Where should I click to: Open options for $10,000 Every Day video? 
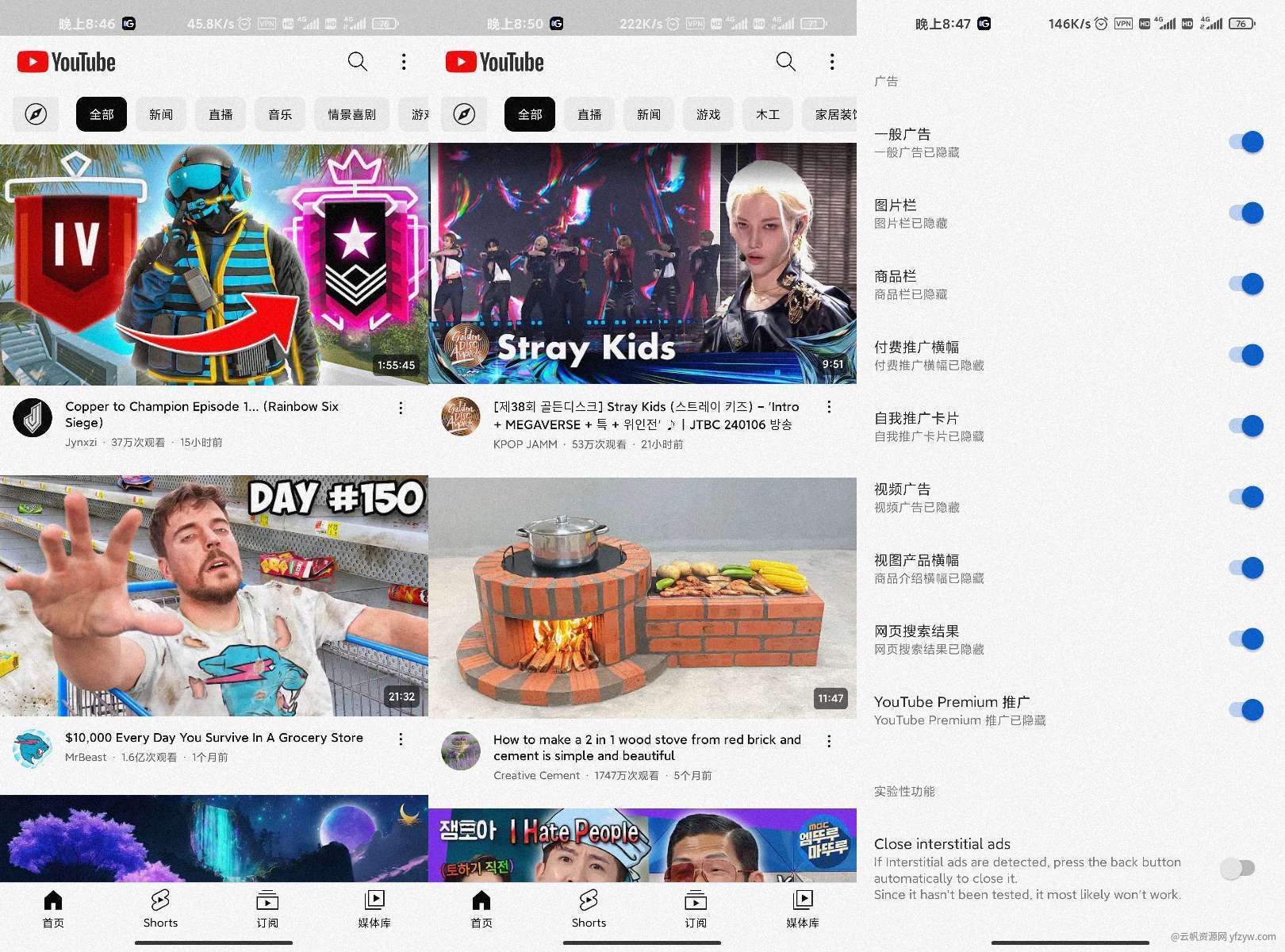point(401,739)
